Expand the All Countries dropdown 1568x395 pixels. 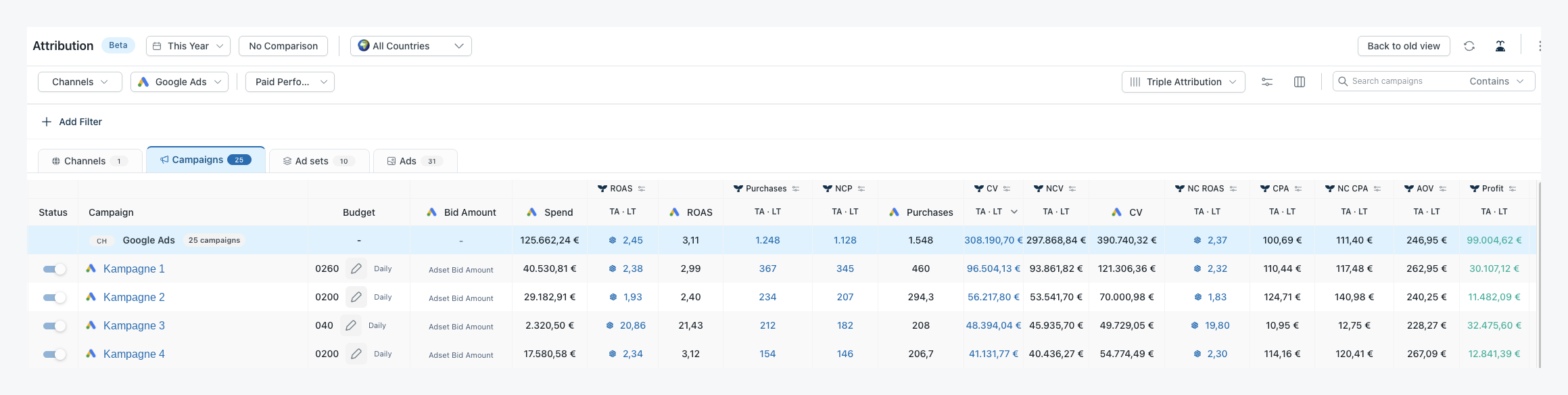(x=411, y=46)
